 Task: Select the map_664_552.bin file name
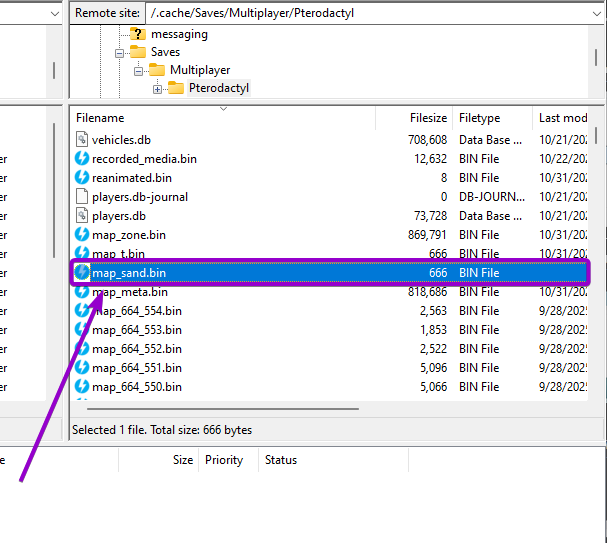tap(137, 348)
